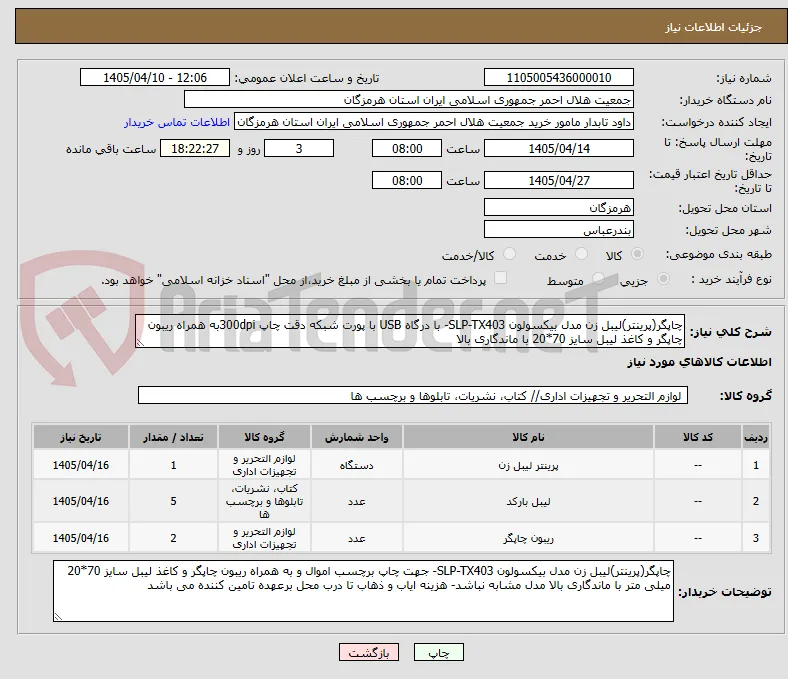Toggle the Islamic treasury payment checkbox

pos(501,278)
